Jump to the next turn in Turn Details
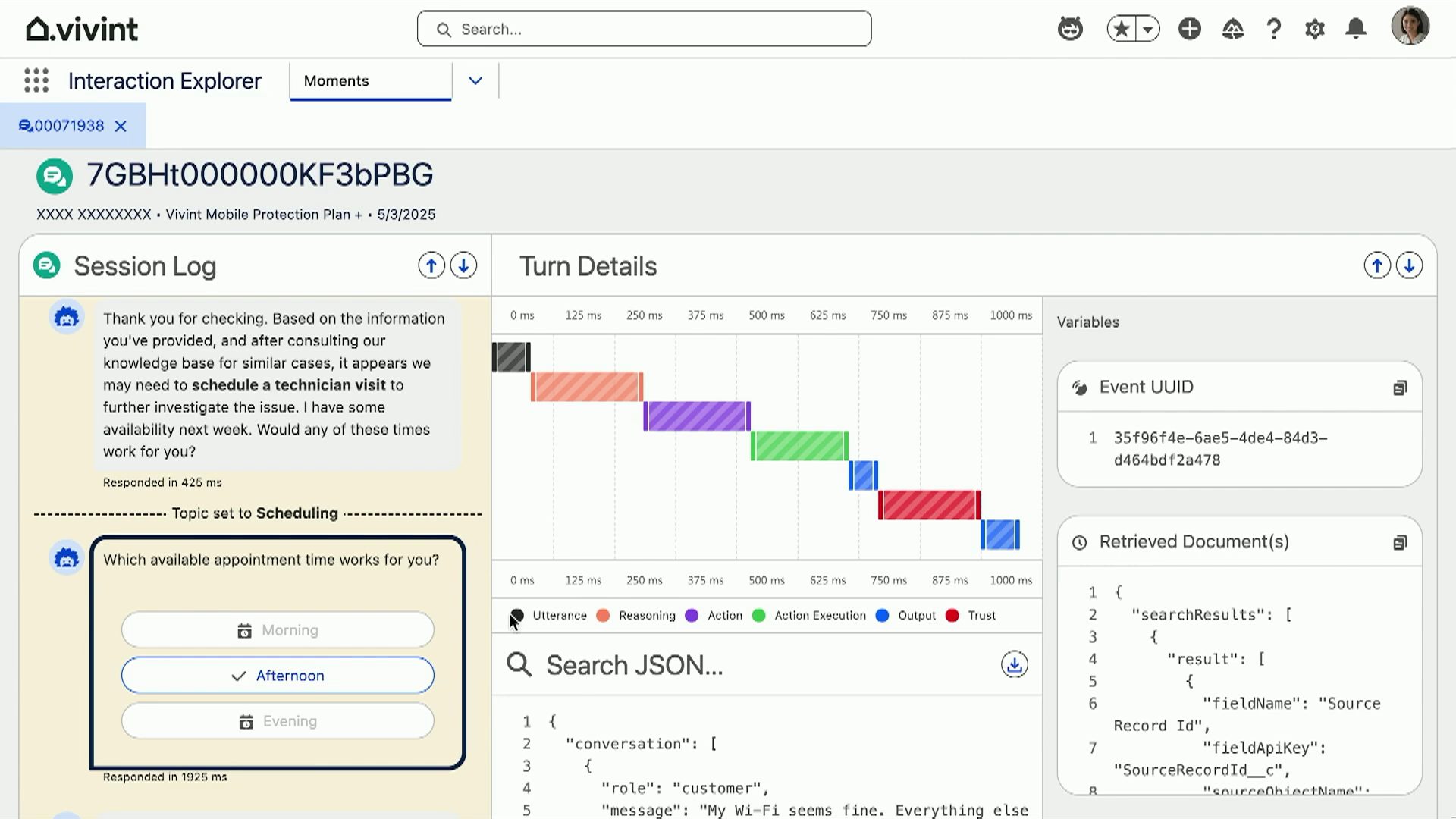 tap(1409, 266)
